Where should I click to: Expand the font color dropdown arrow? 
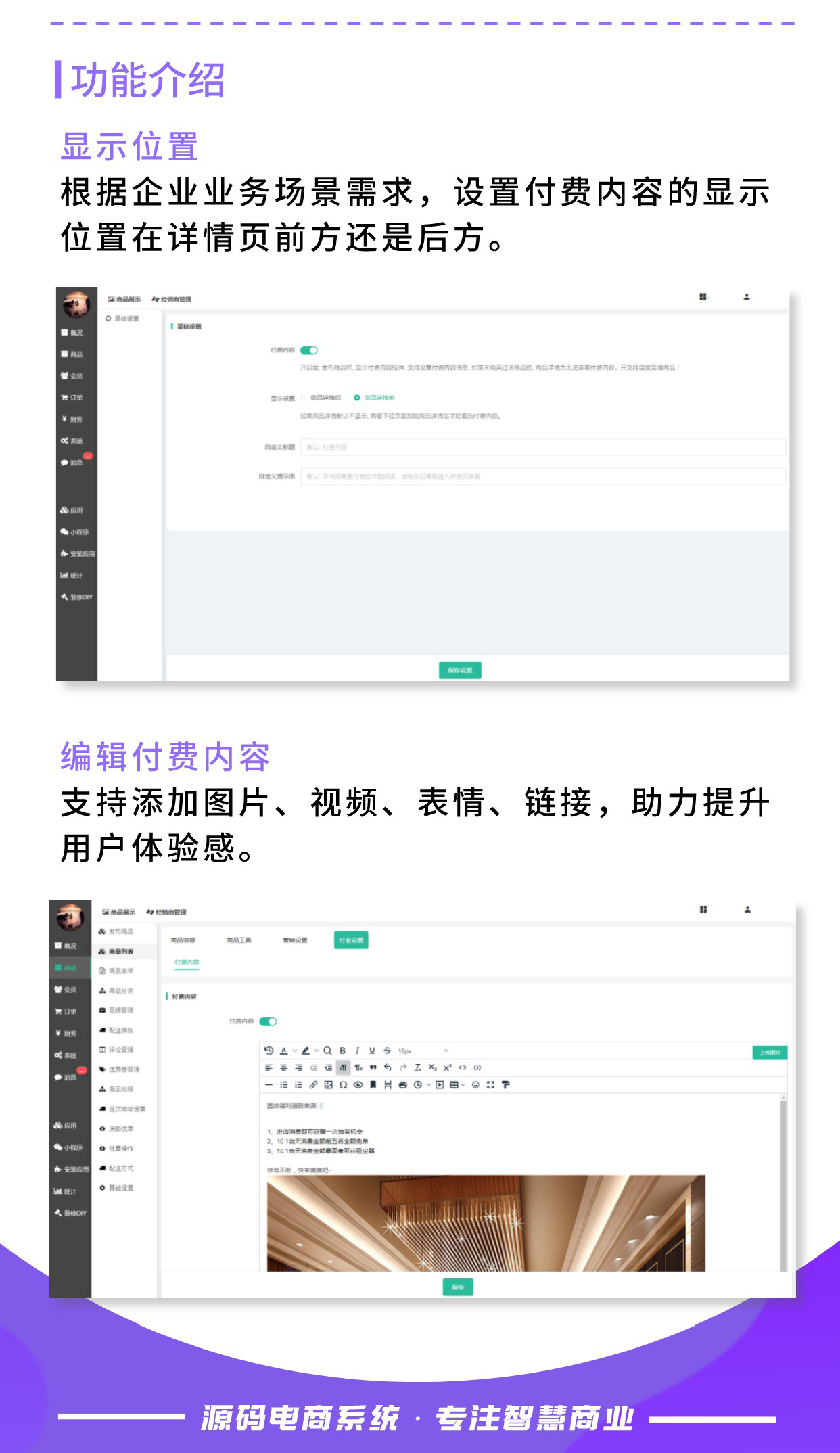click(294, 1051)
